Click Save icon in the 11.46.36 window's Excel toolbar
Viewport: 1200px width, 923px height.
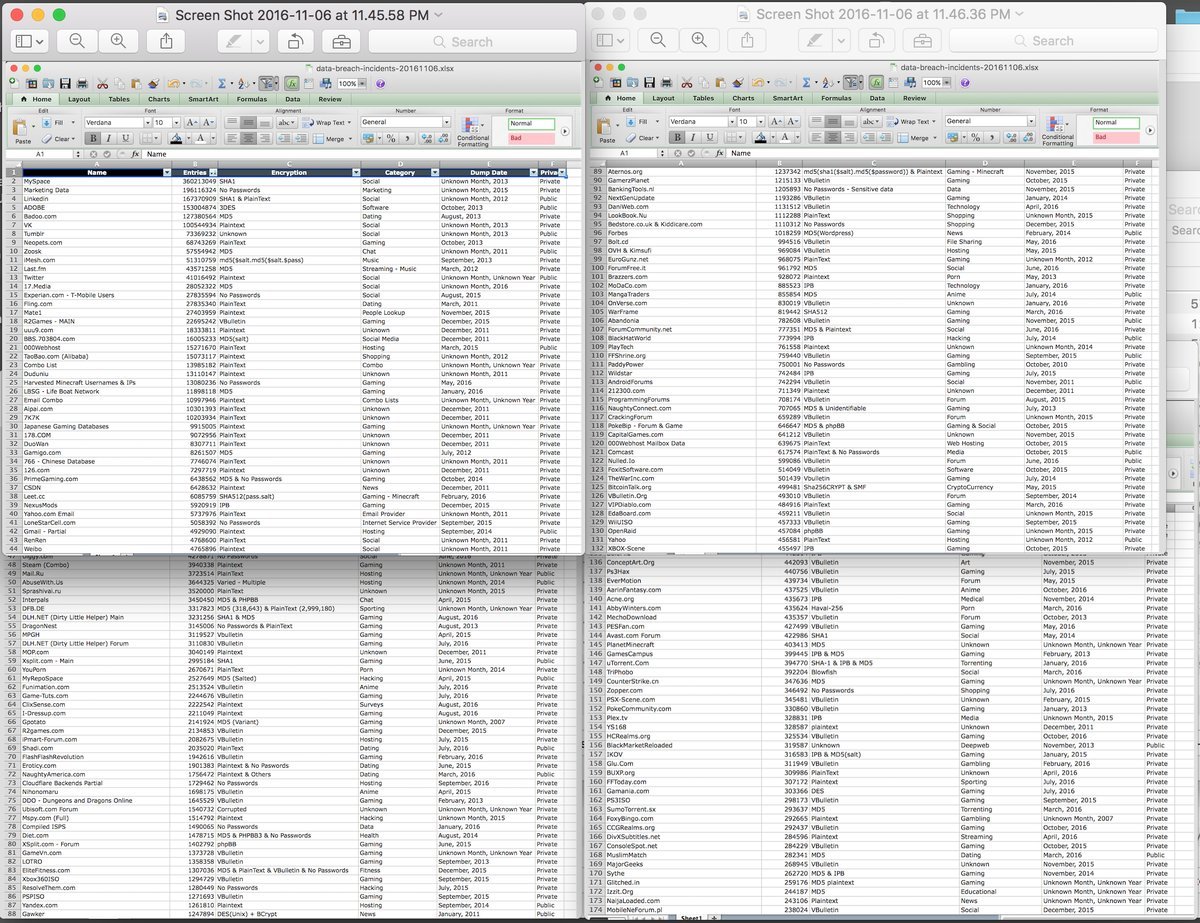coord(652,83)
